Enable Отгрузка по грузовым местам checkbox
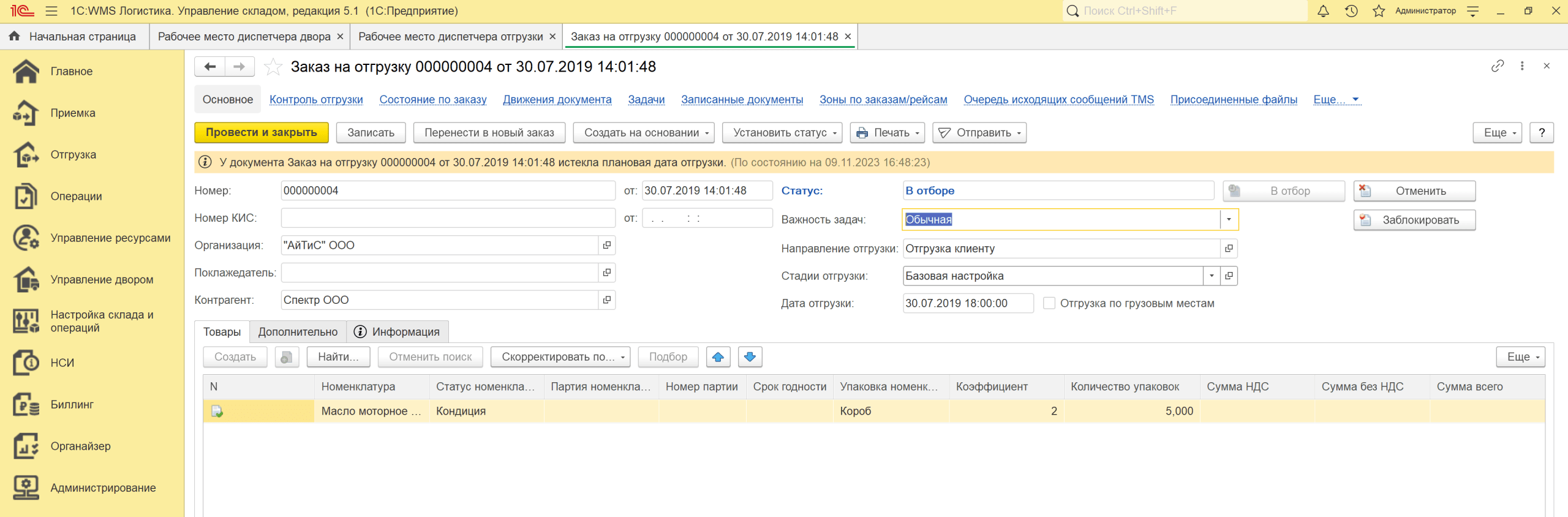 [1049, 303]
